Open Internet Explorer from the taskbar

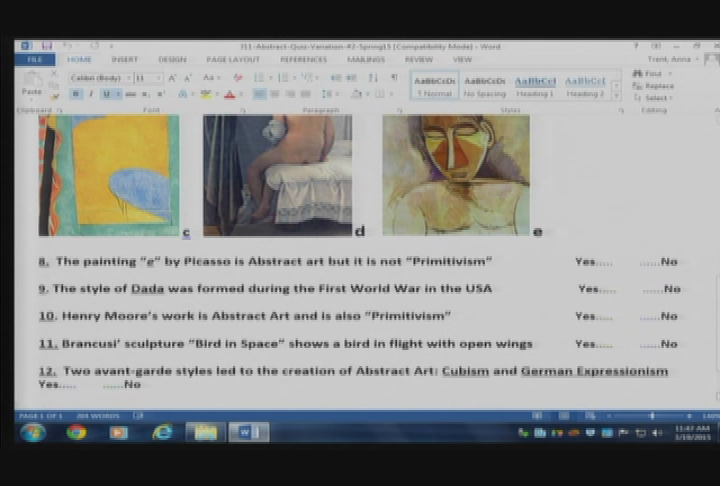[162, 432]
